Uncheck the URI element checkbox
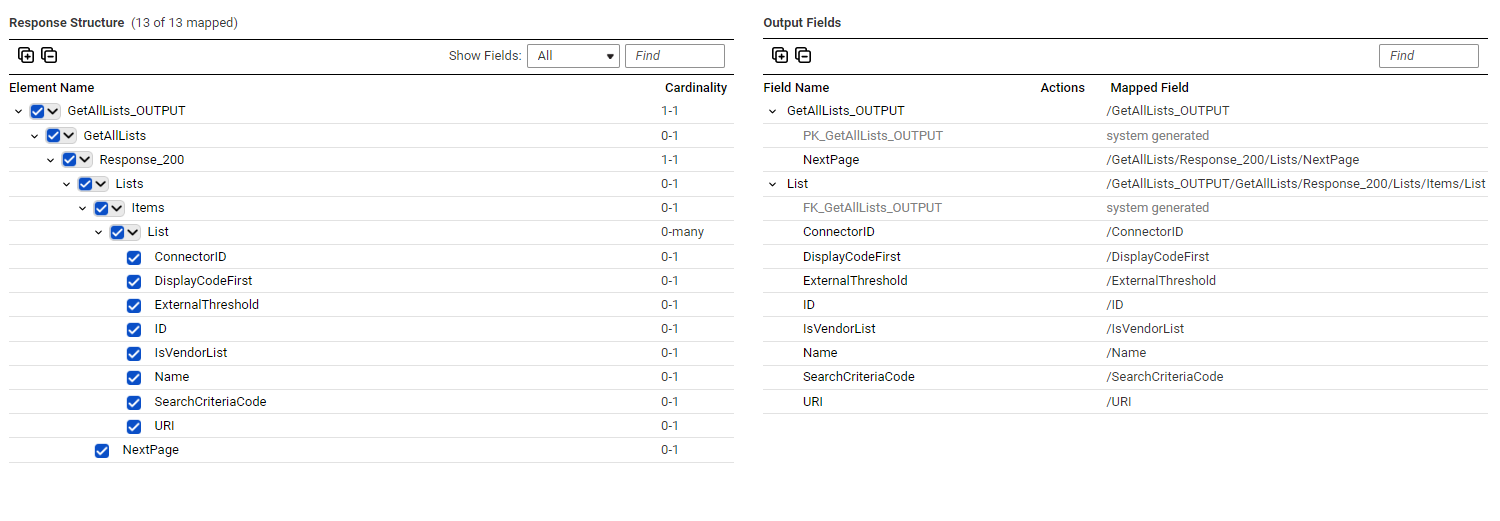The width and height of the screenshot is (1500, 521). pos(134,426)
